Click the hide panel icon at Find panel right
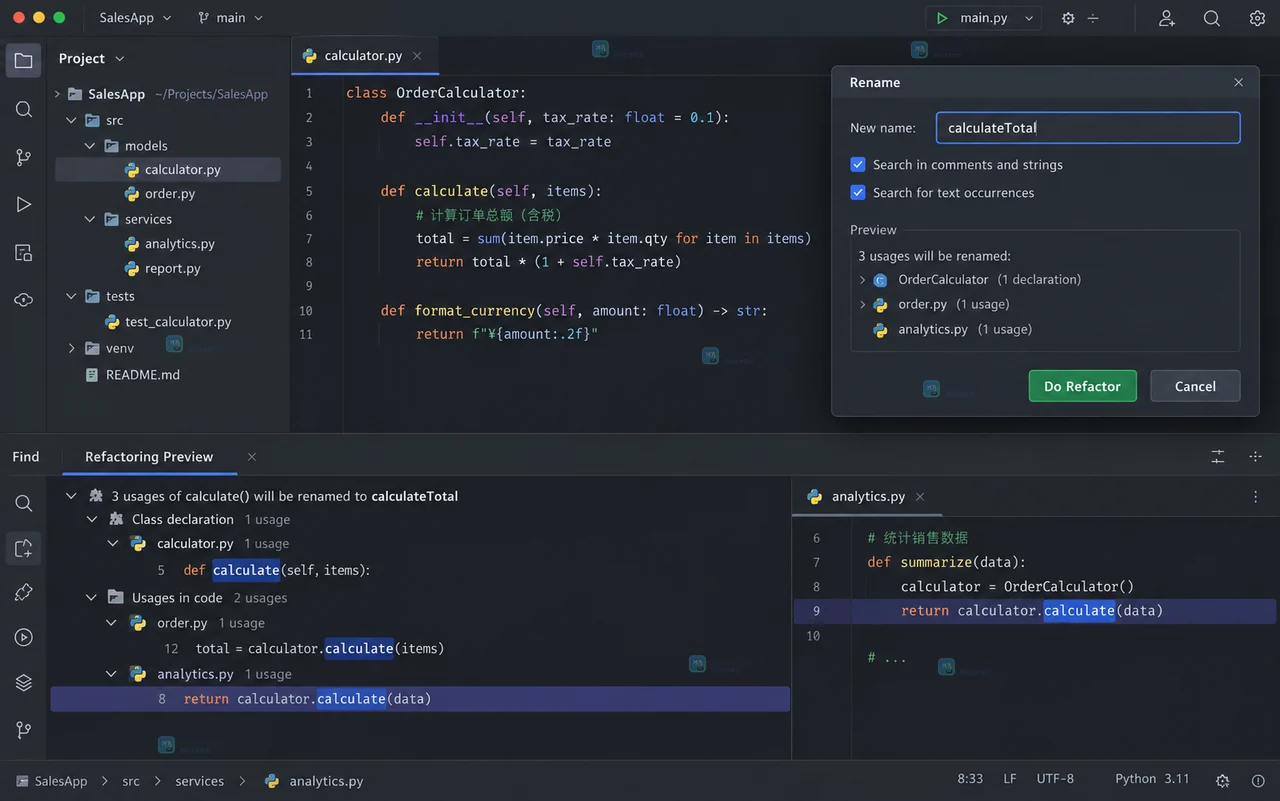 coord(1256,457)
